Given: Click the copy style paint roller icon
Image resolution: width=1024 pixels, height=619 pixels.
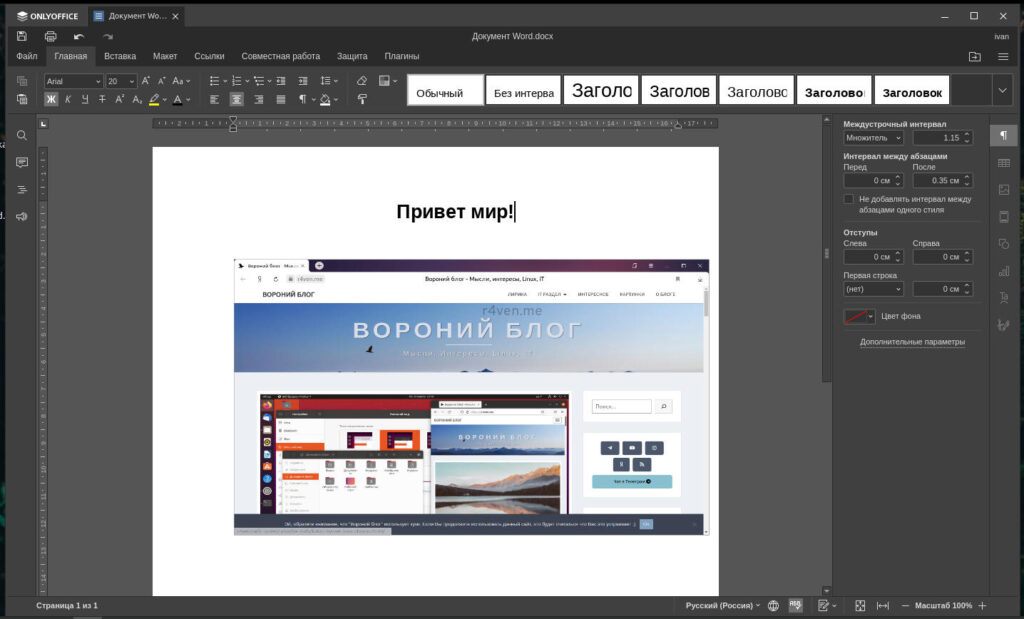Looking at the screenshot, I should [362, 99].
